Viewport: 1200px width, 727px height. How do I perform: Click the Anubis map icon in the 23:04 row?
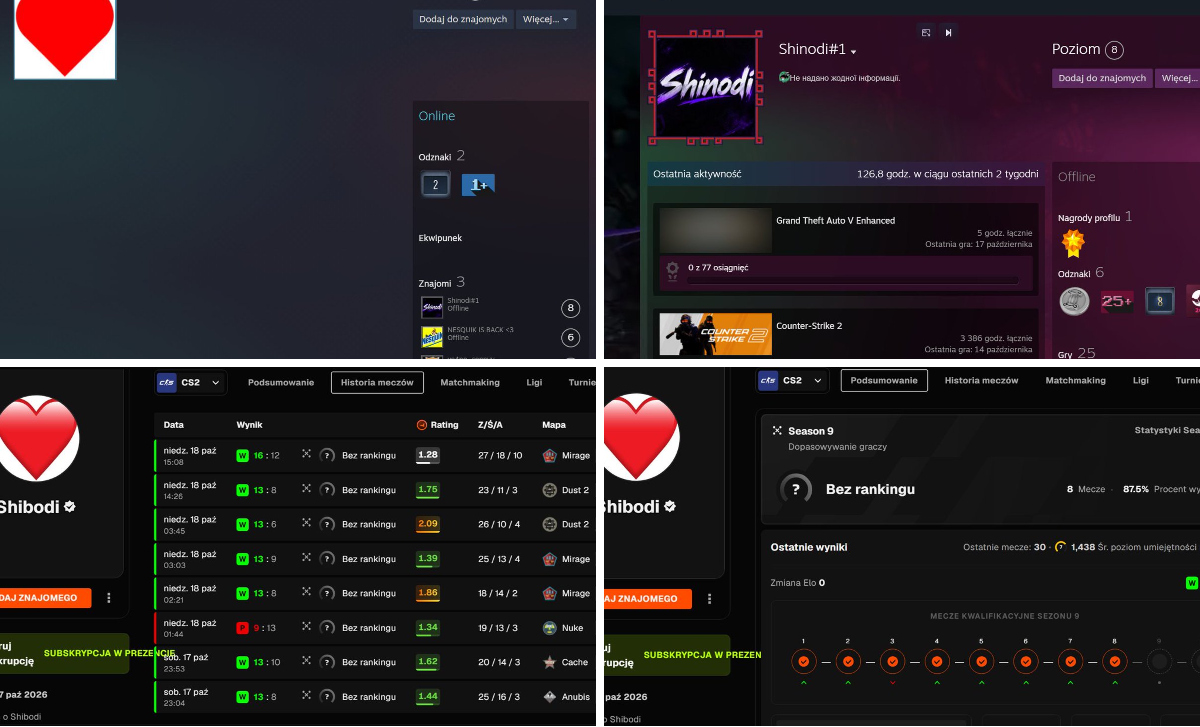[x=550, y=697]
